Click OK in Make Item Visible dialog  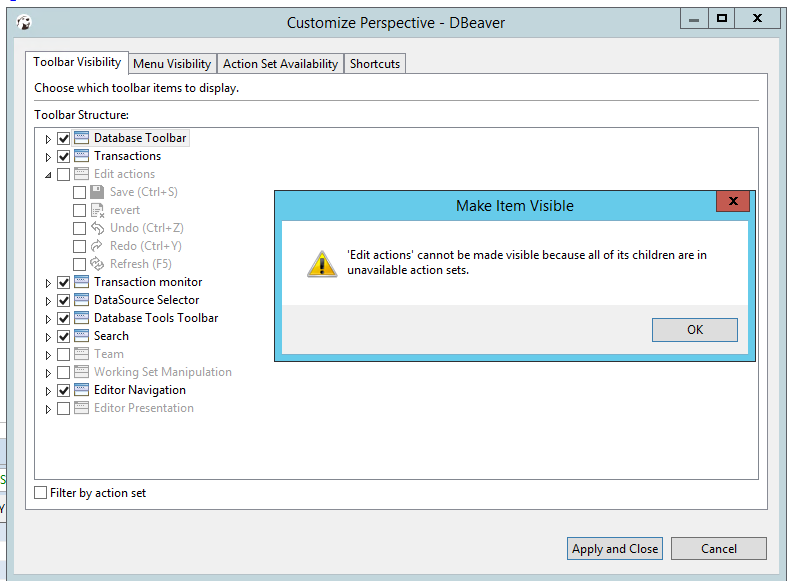pyautogui.click(x=695, y=330)
